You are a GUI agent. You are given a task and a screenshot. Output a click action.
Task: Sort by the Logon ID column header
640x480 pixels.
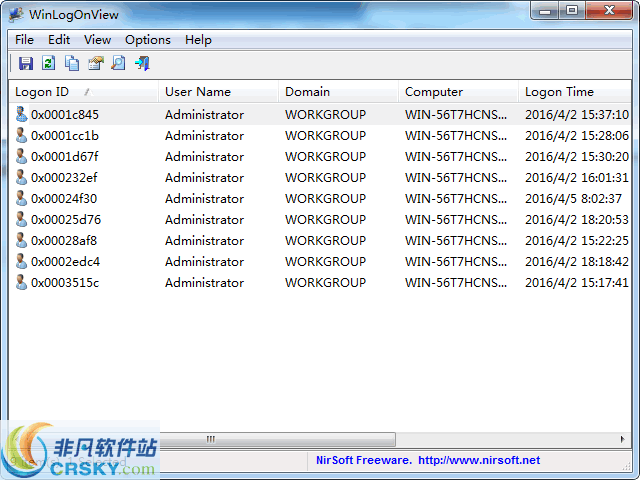(x=83, y=92)
